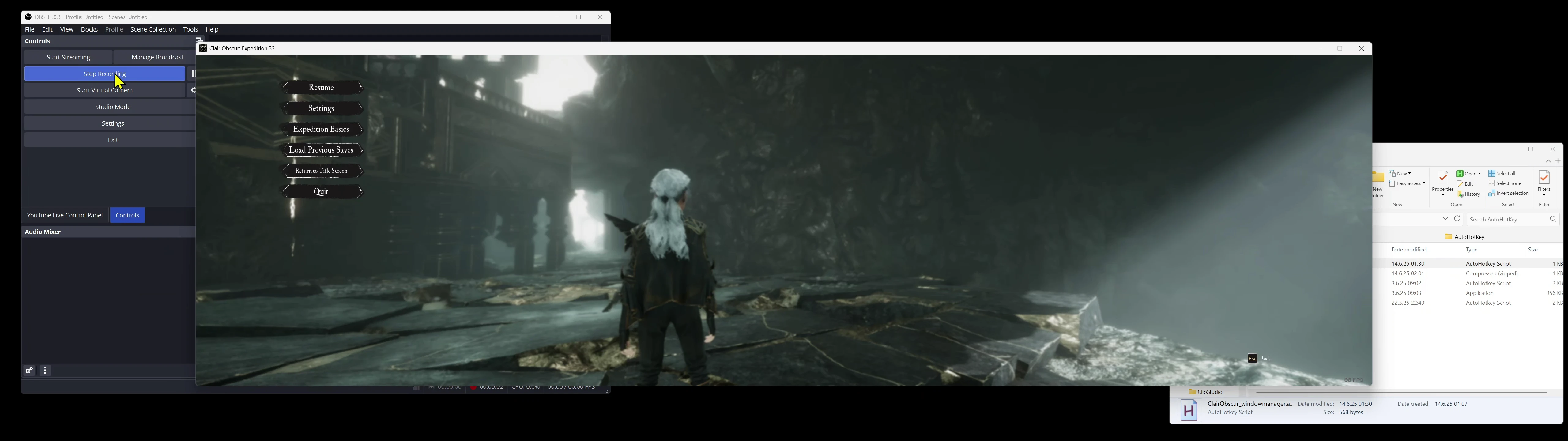
Task: Click Select all in Explorer ribbon
Action: pyautogui.click(x=1502, y=174)
